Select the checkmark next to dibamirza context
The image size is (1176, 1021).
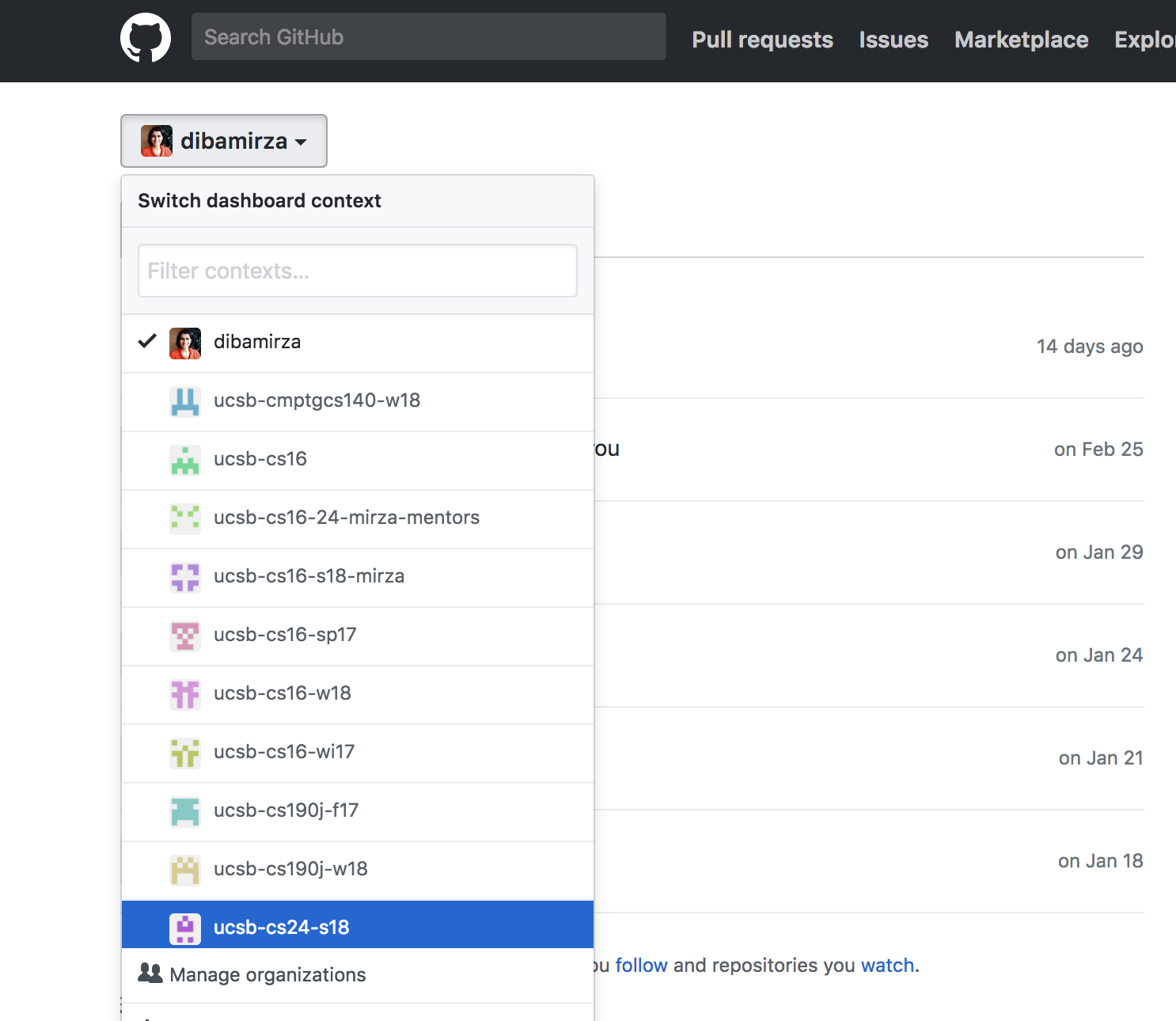147,341
